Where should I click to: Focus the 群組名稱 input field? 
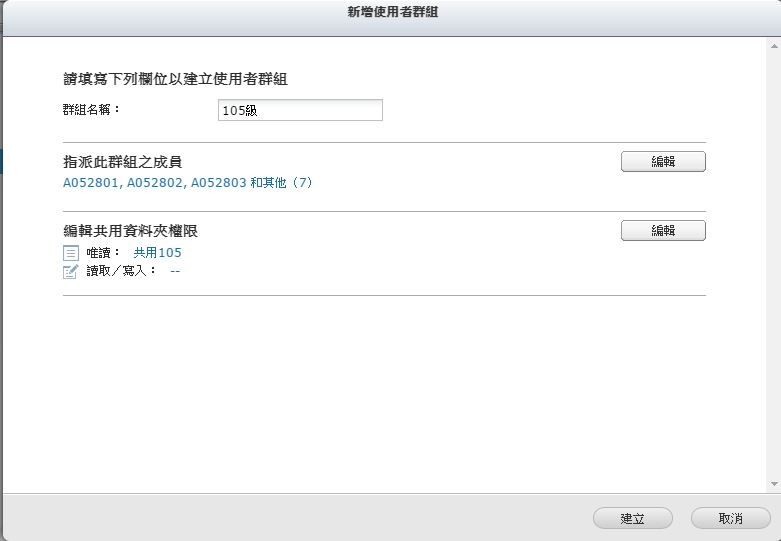click(x=300, y=111)
